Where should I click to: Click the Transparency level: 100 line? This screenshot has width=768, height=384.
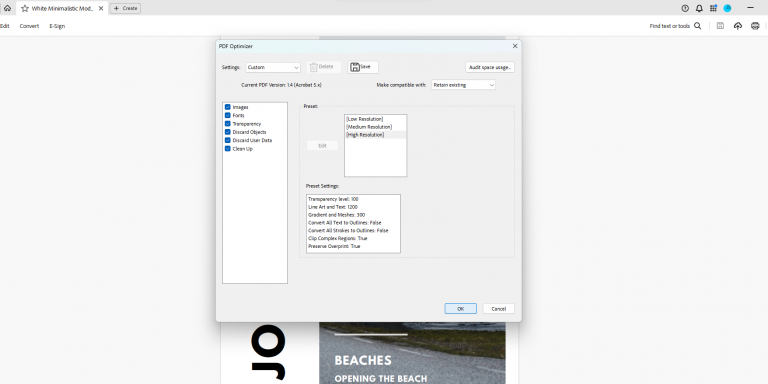pyautogui.click(x=334, y=199)
